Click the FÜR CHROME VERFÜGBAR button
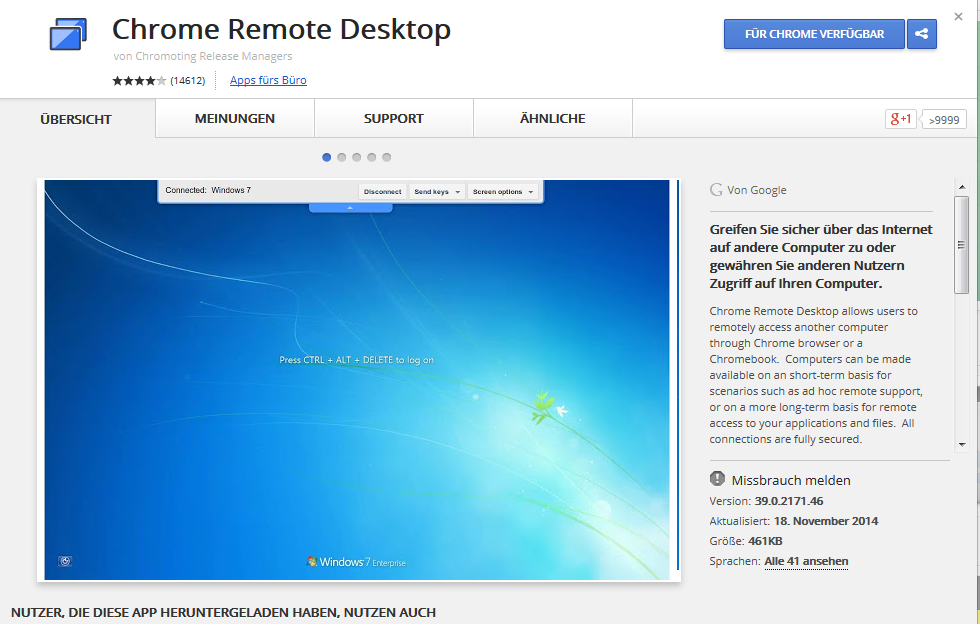Screen dimensions: 980x624 [x=814, y=34]
